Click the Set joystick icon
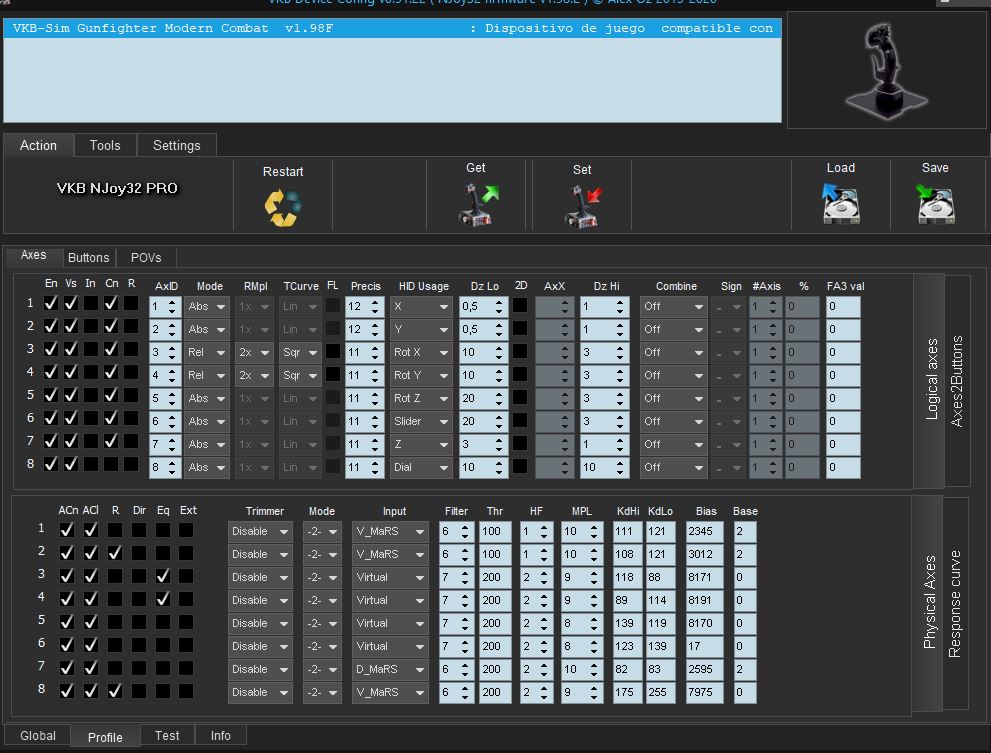This screenshot has width=991, height=753. click(582, 206)
